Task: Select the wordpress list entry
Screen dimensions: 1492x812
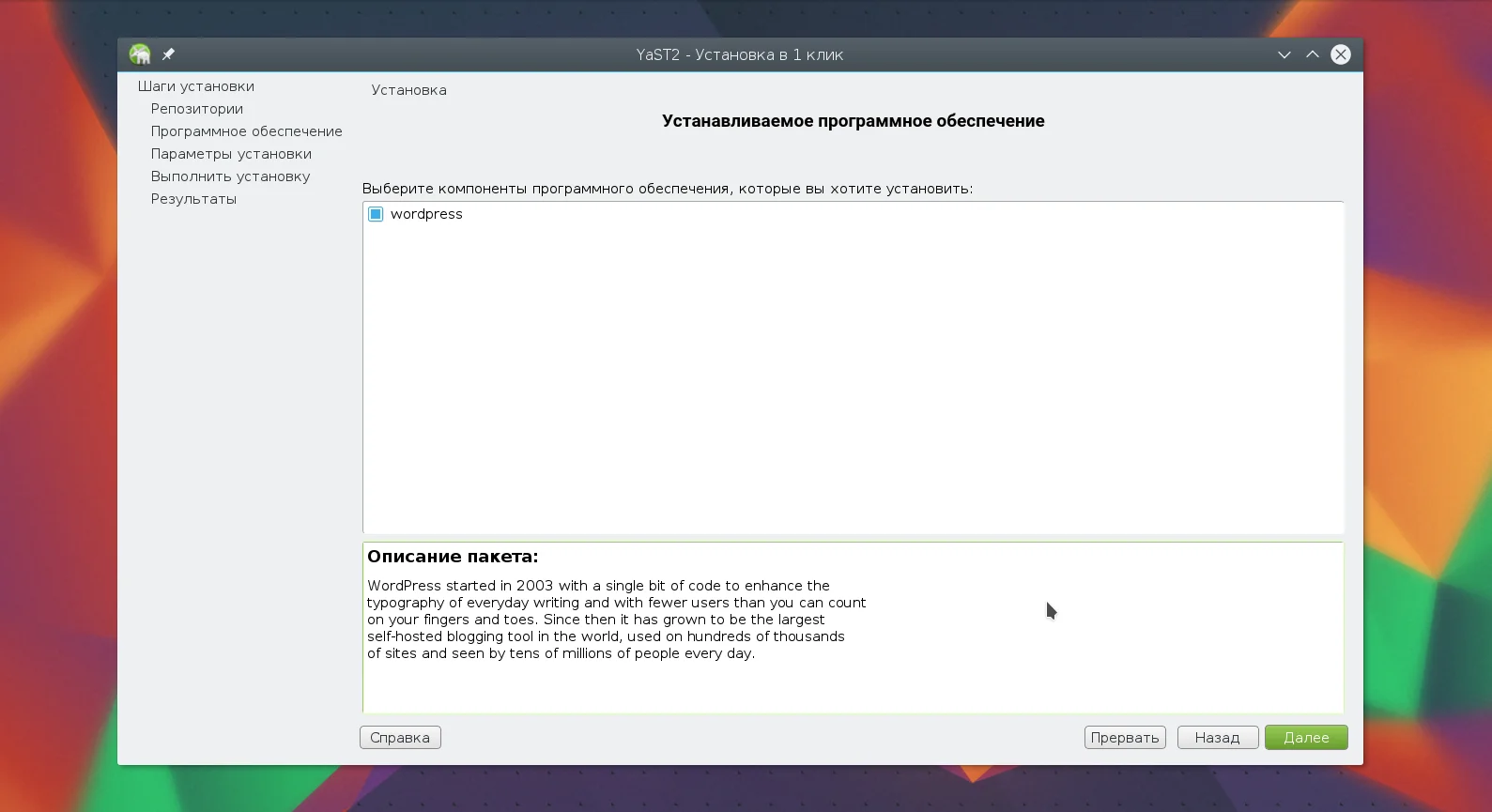Action: coord(426,214)
